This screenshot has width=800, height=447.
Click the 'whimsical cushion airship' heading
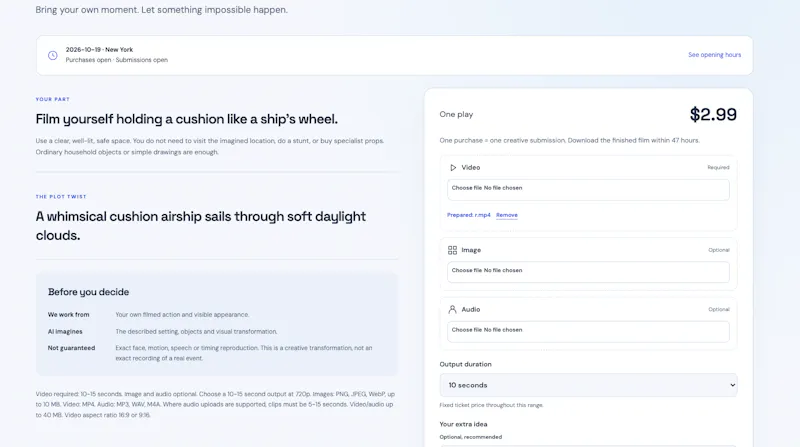201,226
